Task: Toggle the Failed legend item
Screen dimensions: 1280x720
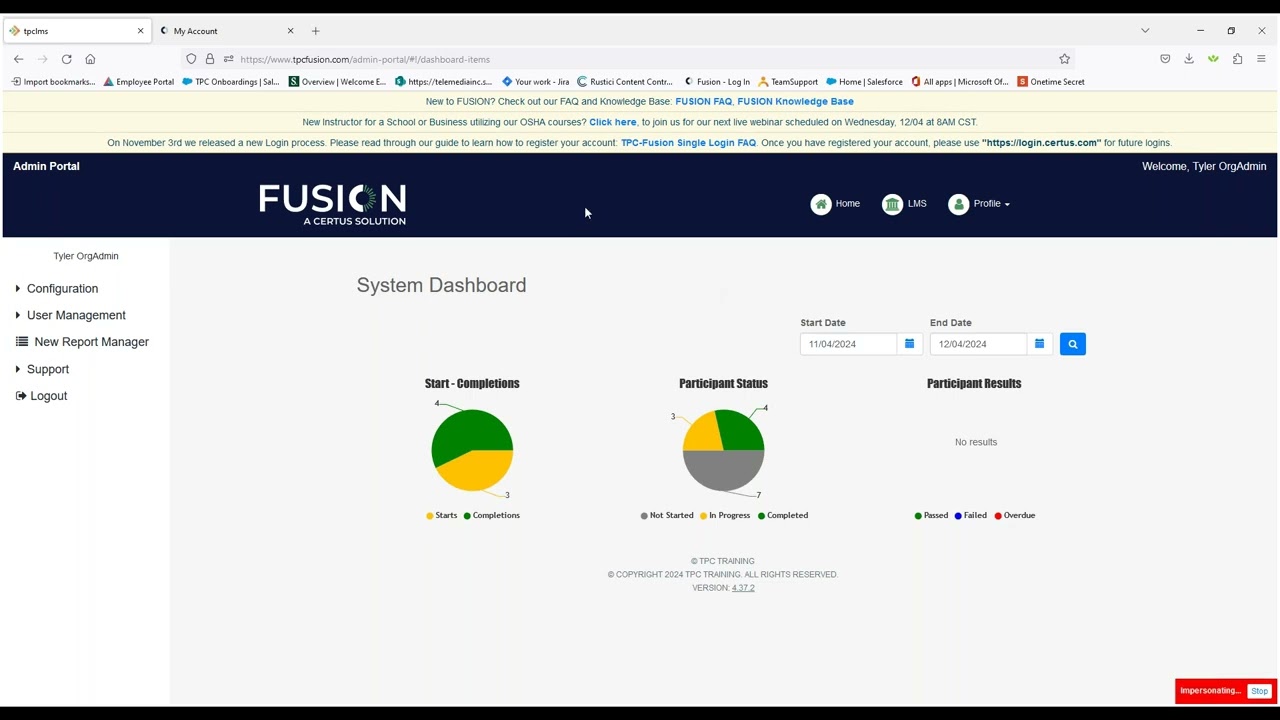Action: click(x=970, y=516)
